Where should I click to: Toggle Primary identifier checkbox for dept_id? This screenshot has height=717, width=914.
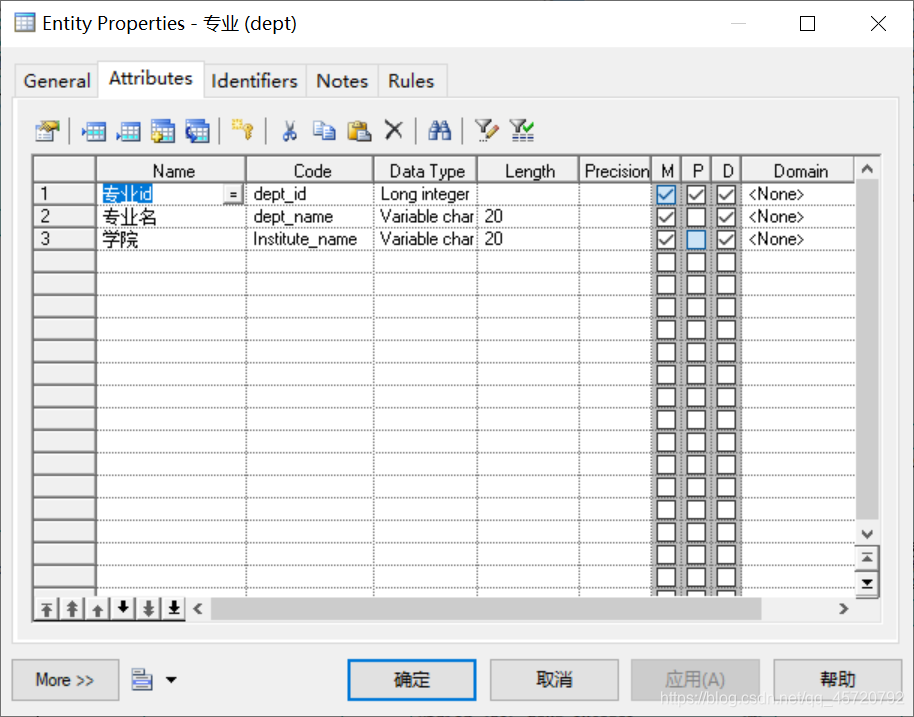(696, 194)
